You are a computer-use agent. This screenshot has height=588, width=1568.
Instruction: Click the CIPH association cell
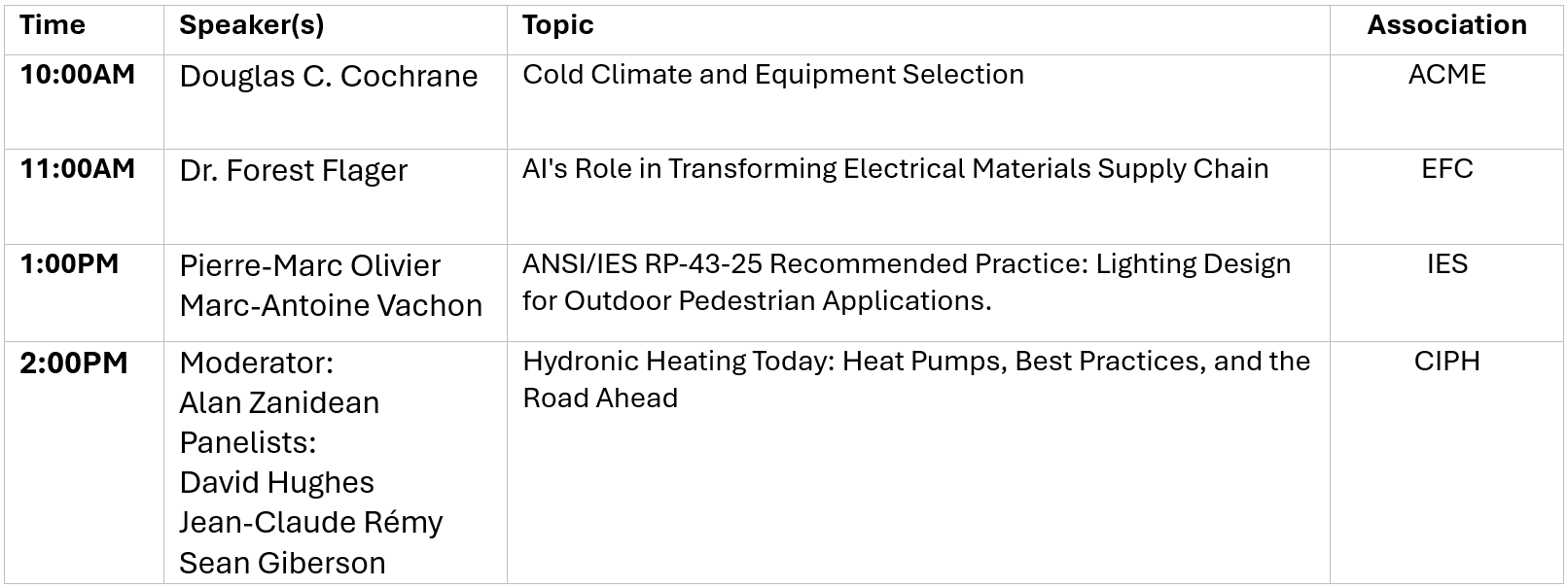[1446, 362]
